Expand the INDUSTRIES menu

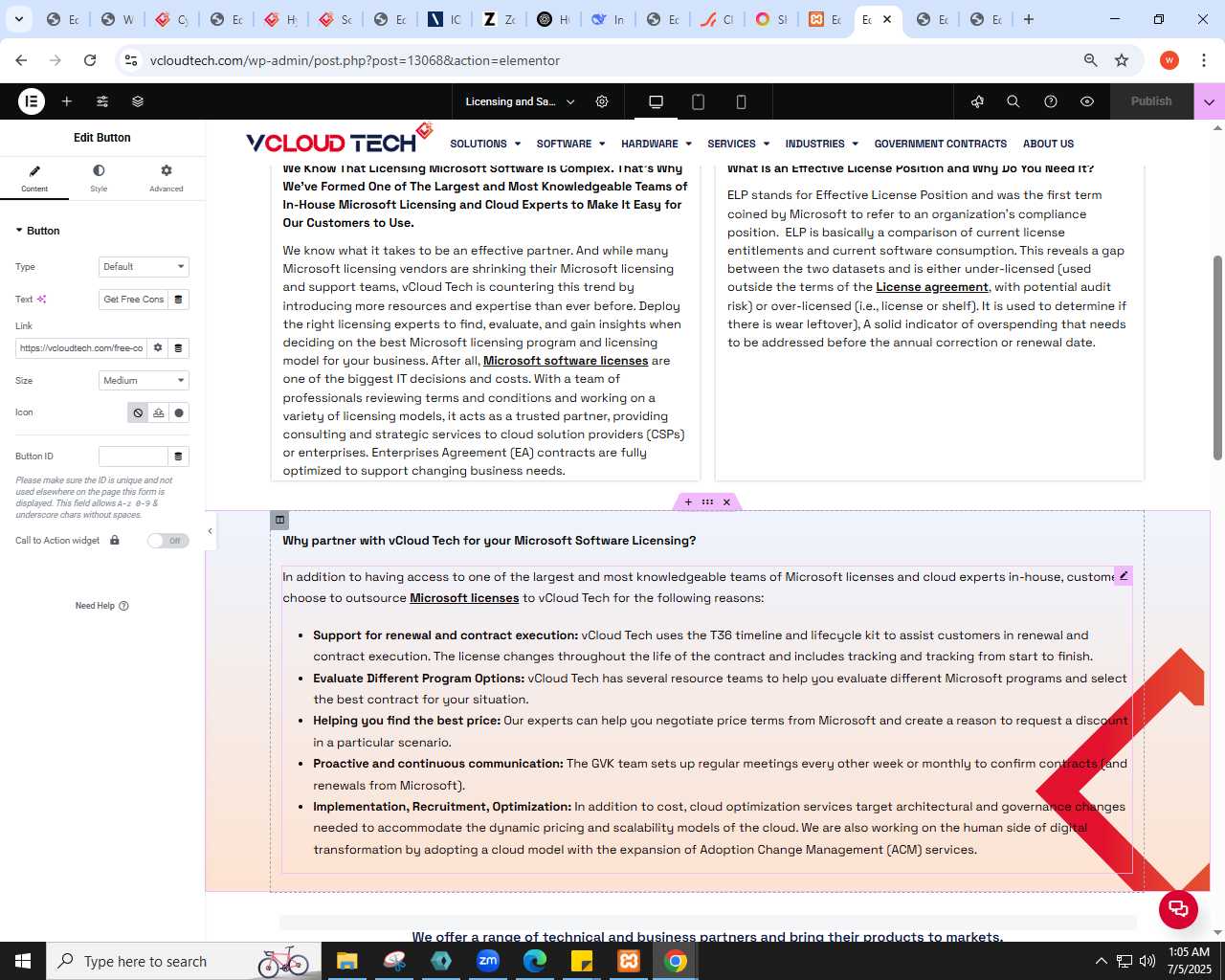click(821, 144)
